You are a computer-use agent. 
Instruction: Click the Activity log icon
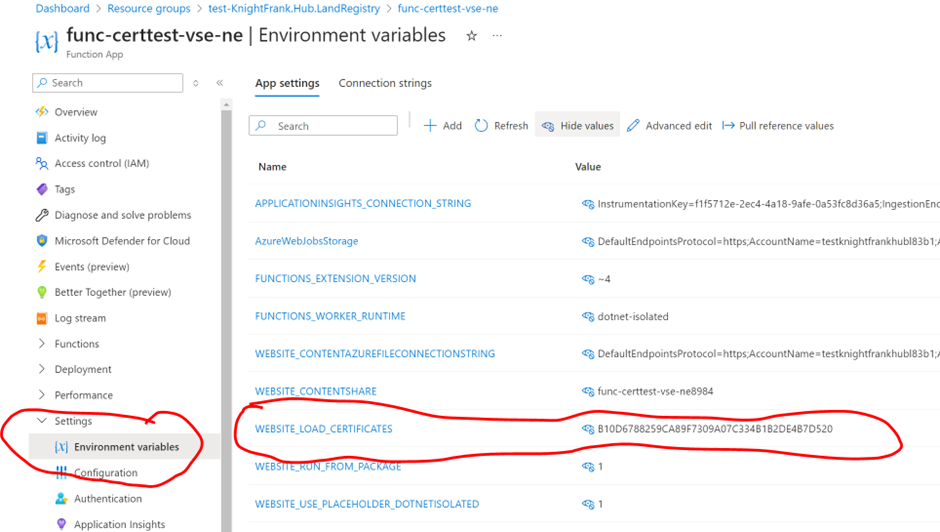pos(42,138)
